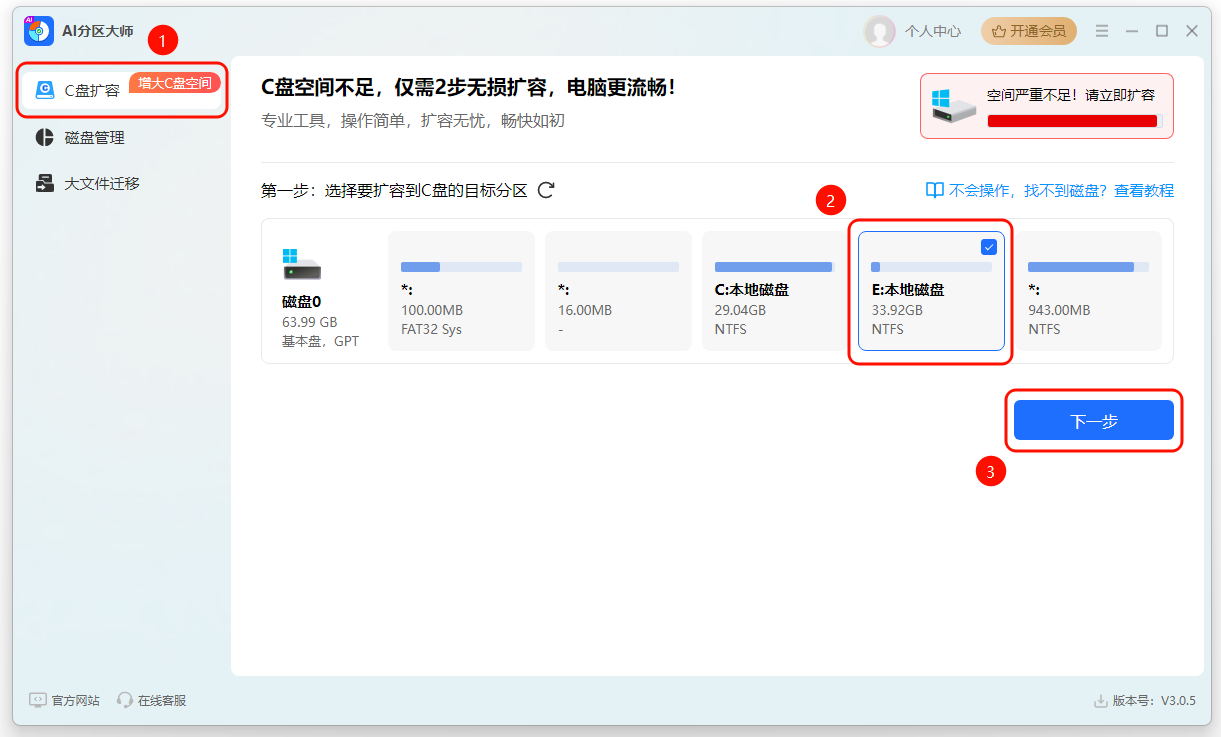Open the hamburger menu in title bar
This screenshot has width=1221, height=737.
click(x=1101, y=31)
